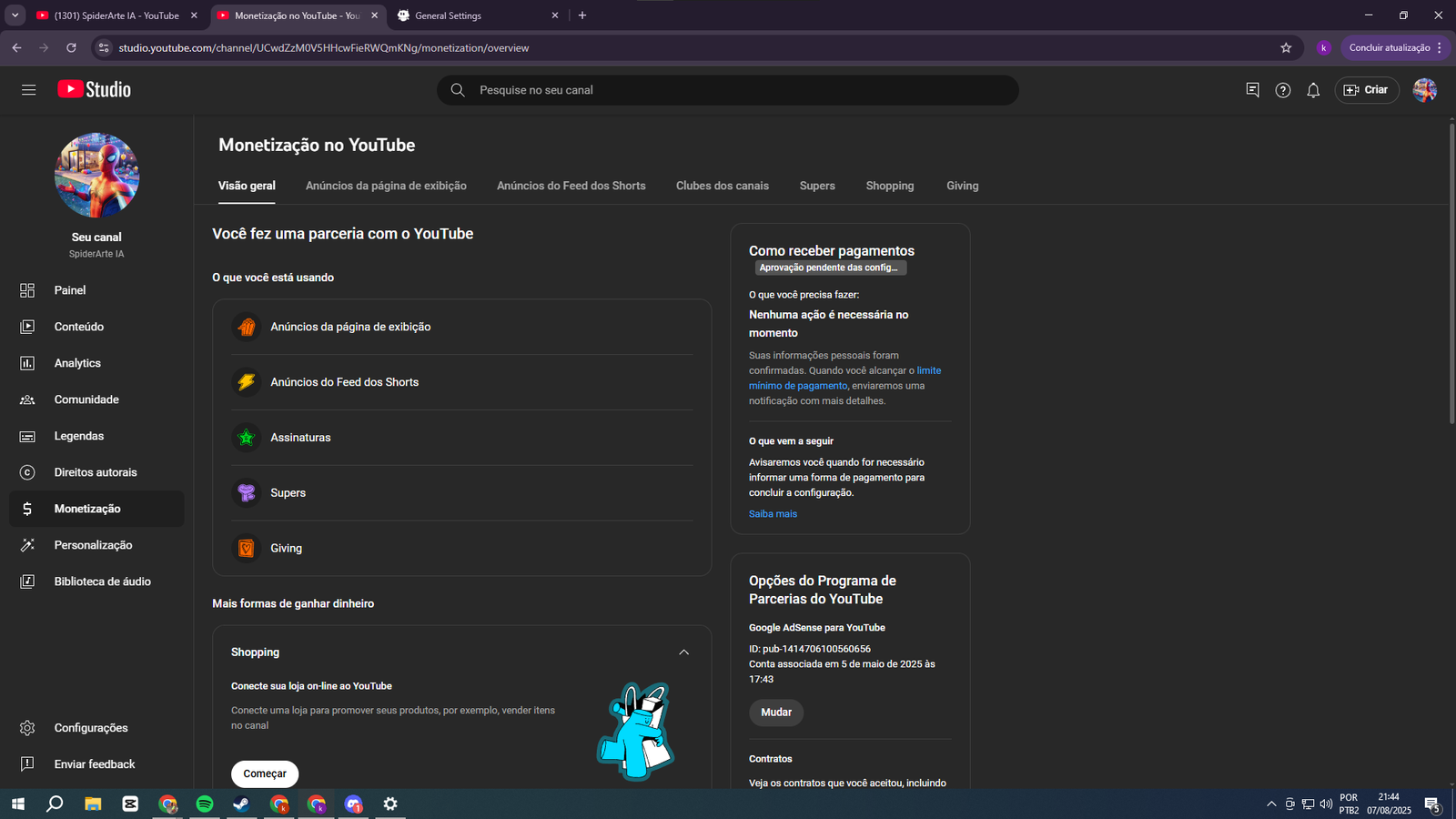Open Anúncios da página de exibição tab
Screen dimensions: 1456x819
click(386, 186)
